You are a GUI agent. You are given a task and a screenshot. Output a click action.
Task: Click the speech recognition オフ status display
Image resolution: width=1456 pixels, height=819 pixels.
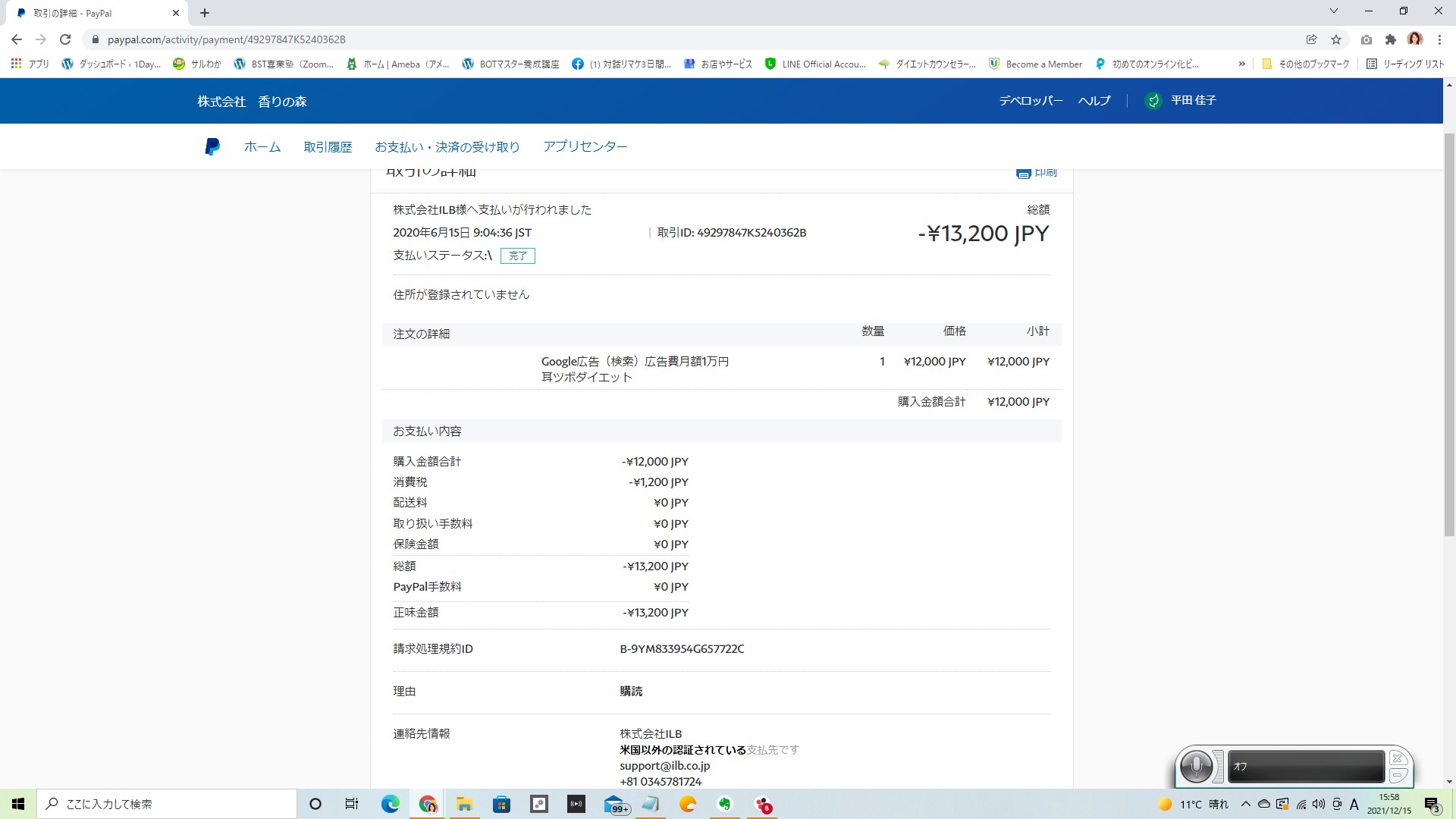click(x=1306, y=766)
